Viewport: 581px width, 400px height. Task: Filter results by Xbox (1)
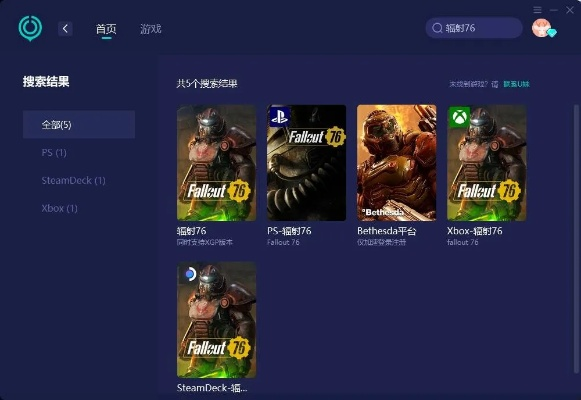59,208
